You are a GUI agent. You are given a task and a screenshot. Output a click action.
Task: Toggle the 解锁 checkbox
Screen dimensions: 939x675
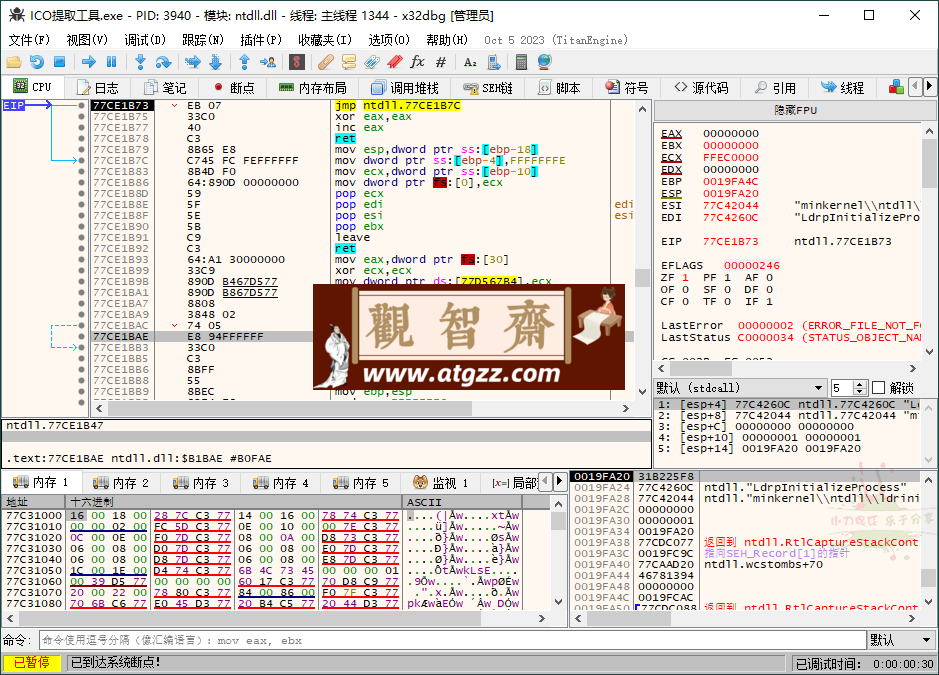[x=878, y=388]
